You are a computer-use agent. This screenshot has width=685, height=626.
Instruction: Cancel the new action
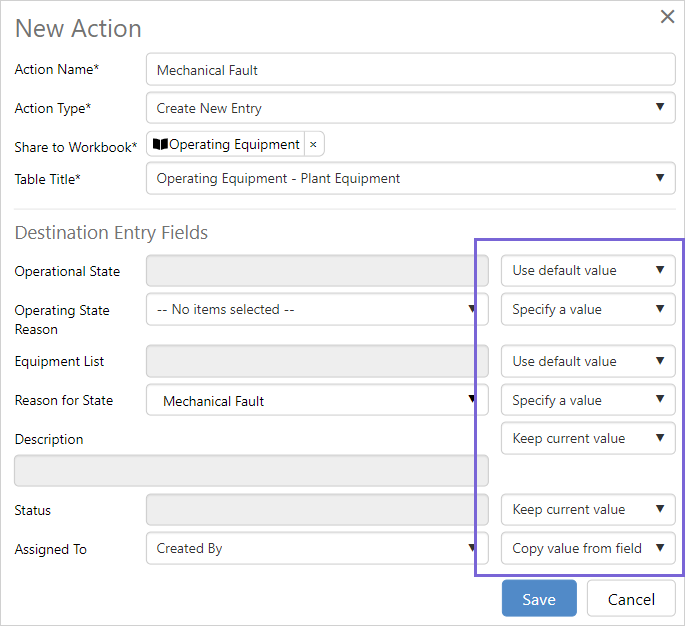(631, 599)
